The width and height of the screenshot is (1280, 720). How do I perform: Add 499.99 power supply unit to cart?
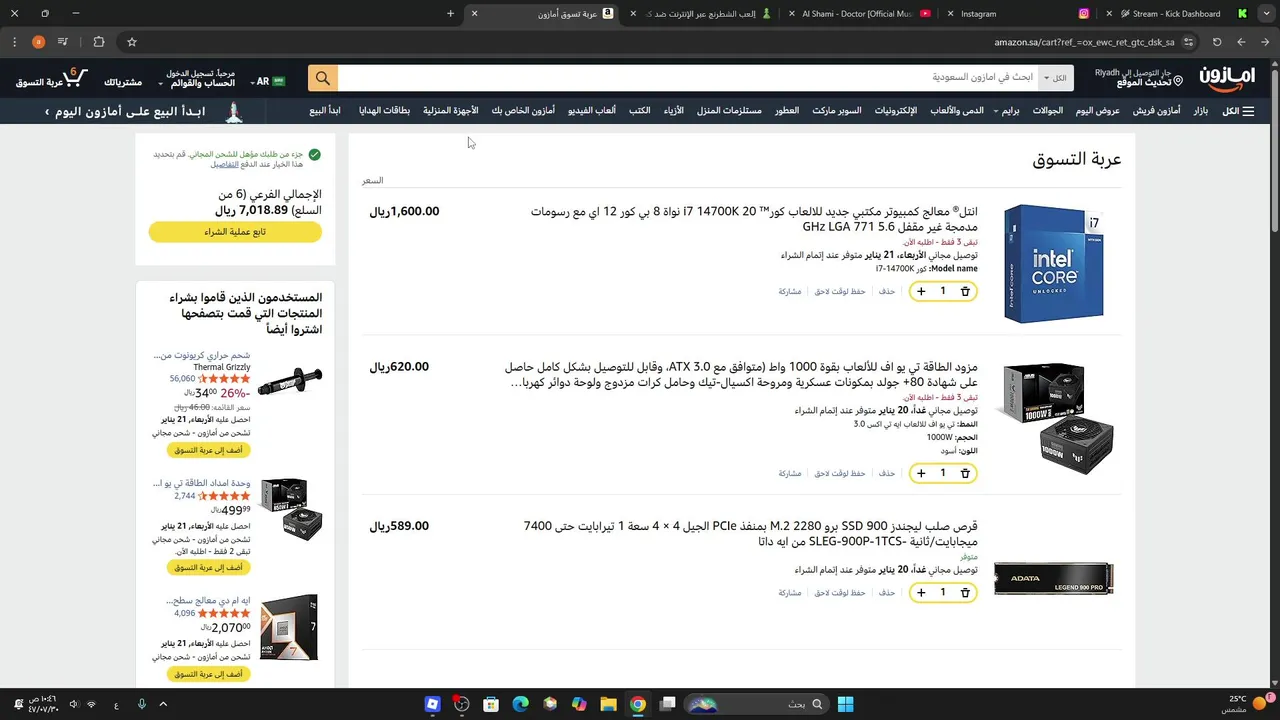209,567
